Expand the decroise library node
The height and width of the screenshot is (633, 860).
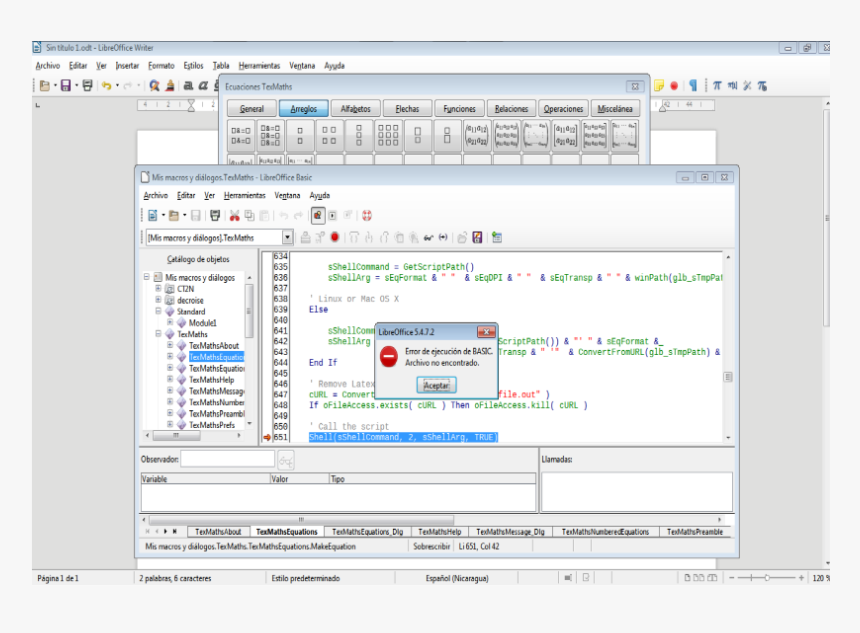click(158, 299)
